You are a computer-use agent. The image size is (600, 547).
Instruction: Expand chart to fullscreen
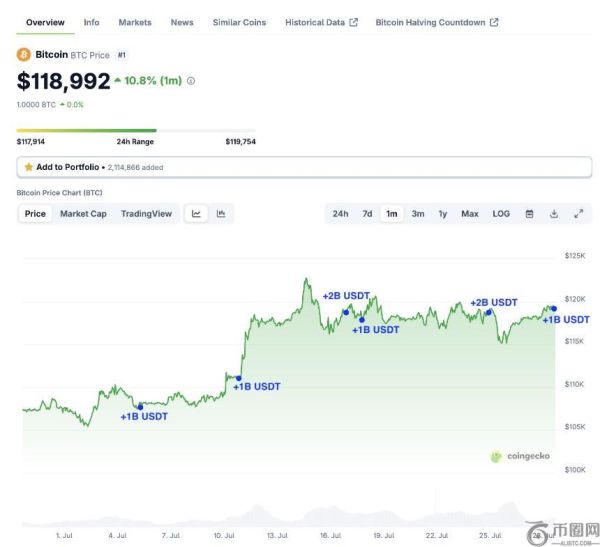pos(578,213)
